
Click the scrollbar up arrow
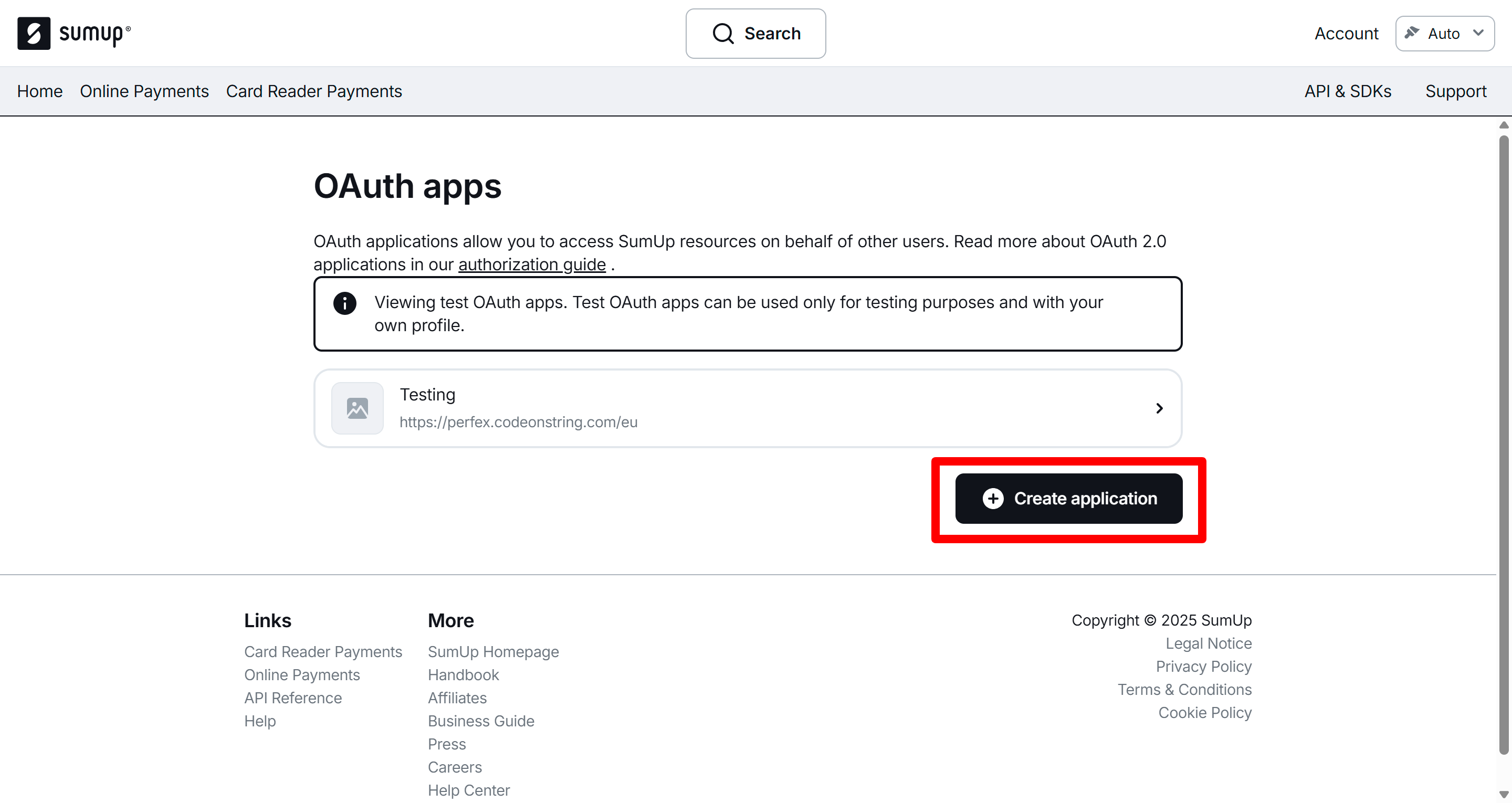pos(1503,125)
